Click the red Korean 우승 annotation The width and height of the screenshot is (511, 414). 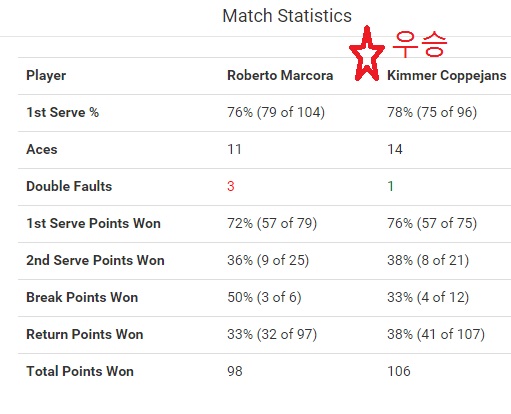pyautogui.click(x=419, y=44)
